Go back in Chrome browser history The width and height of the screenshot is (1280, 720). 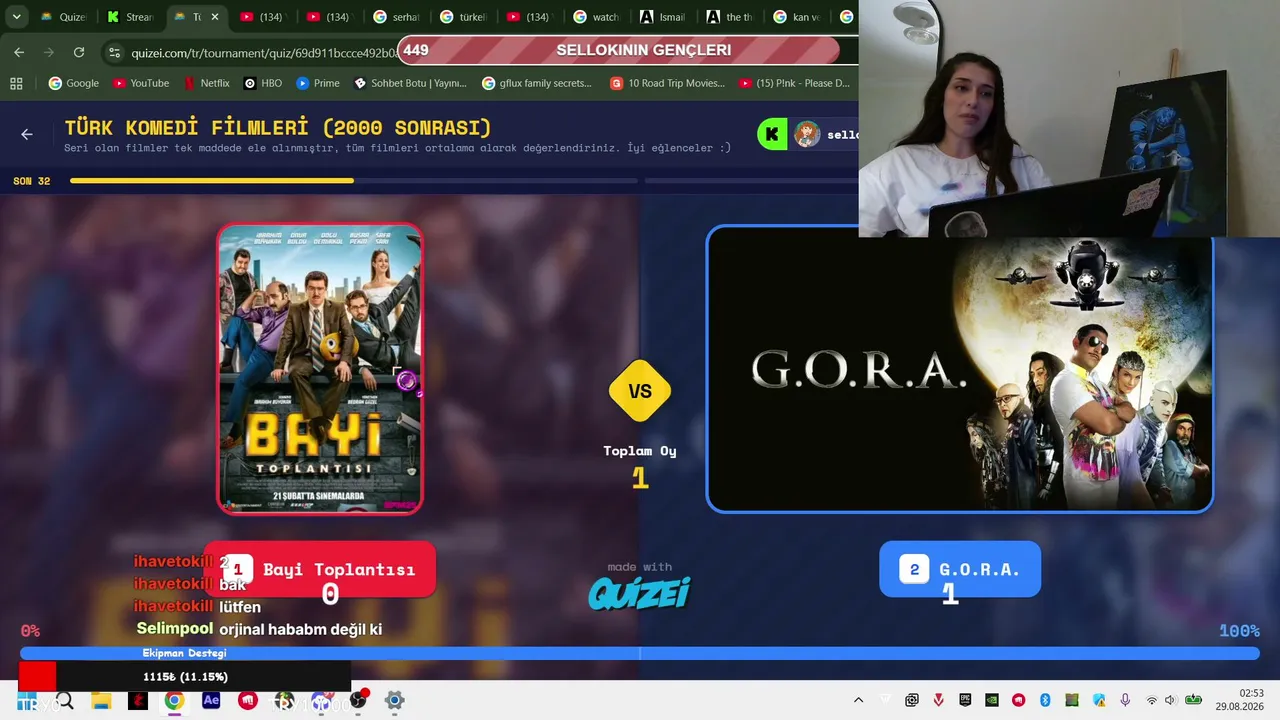tap(19, 52)
